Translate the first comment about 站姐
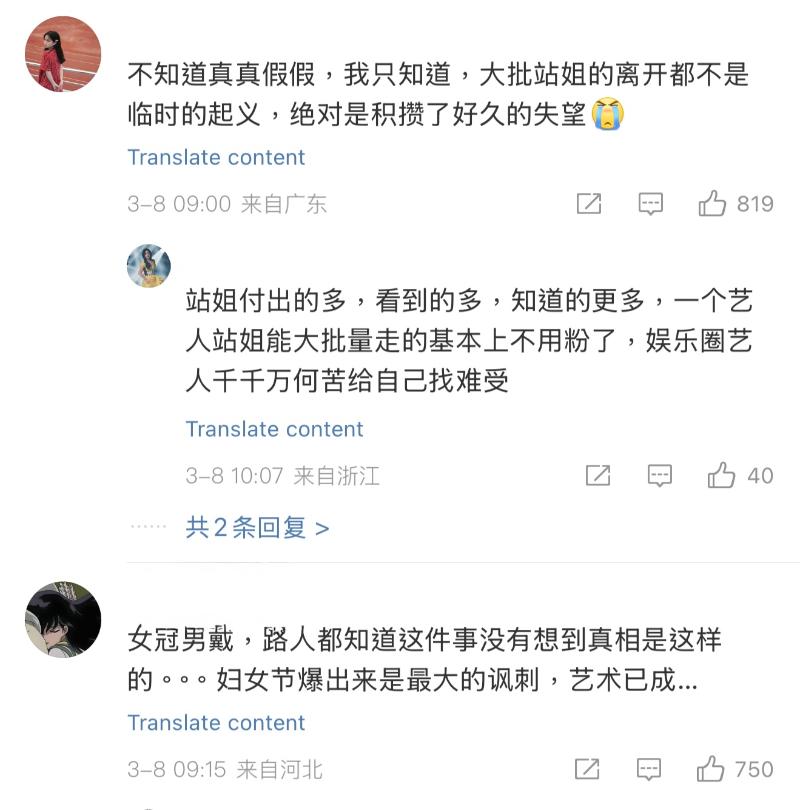 pos(216,158)
